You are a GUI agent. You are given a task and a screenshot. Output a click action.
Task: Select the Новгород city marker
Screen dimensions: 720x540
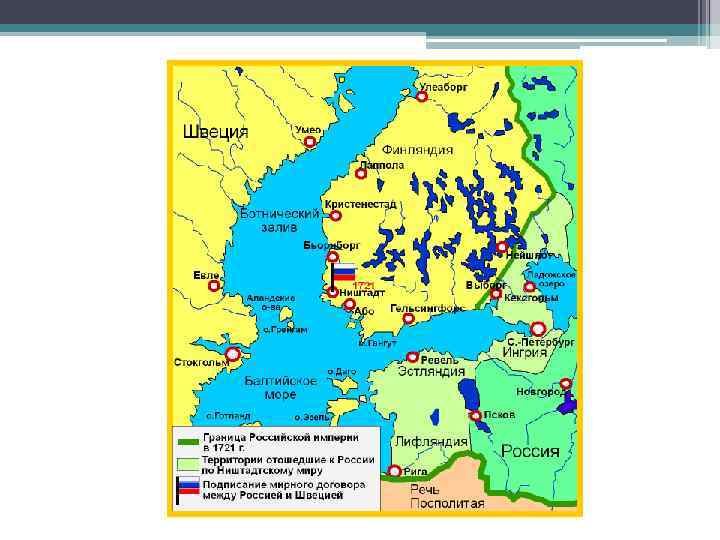(x=566, y=383)
